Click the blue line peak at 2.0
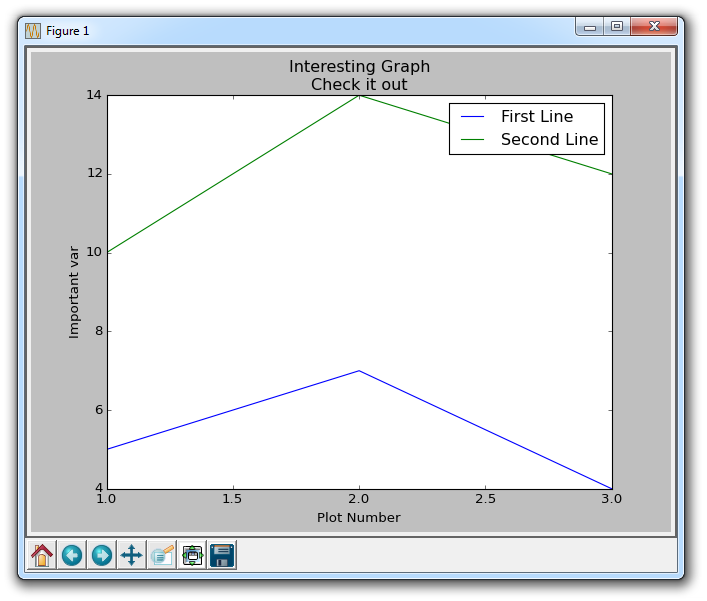This screenshot has height=601, width=707. 359,371
